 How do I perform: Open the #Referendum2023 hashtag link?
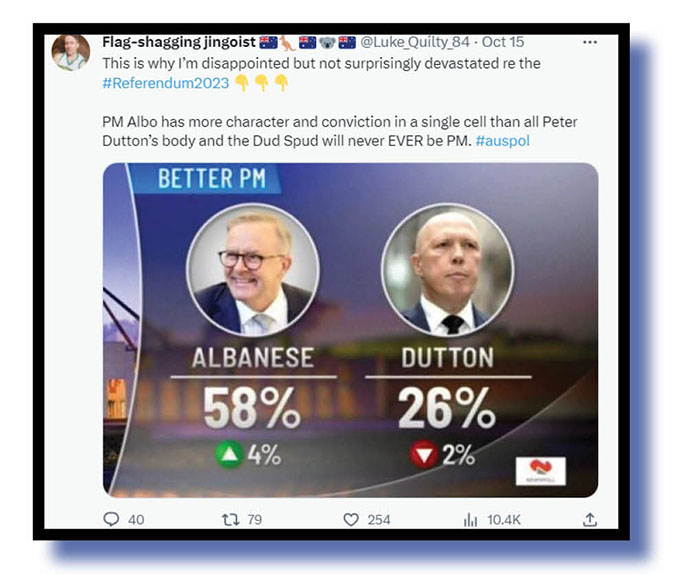[x=166, y=83]
